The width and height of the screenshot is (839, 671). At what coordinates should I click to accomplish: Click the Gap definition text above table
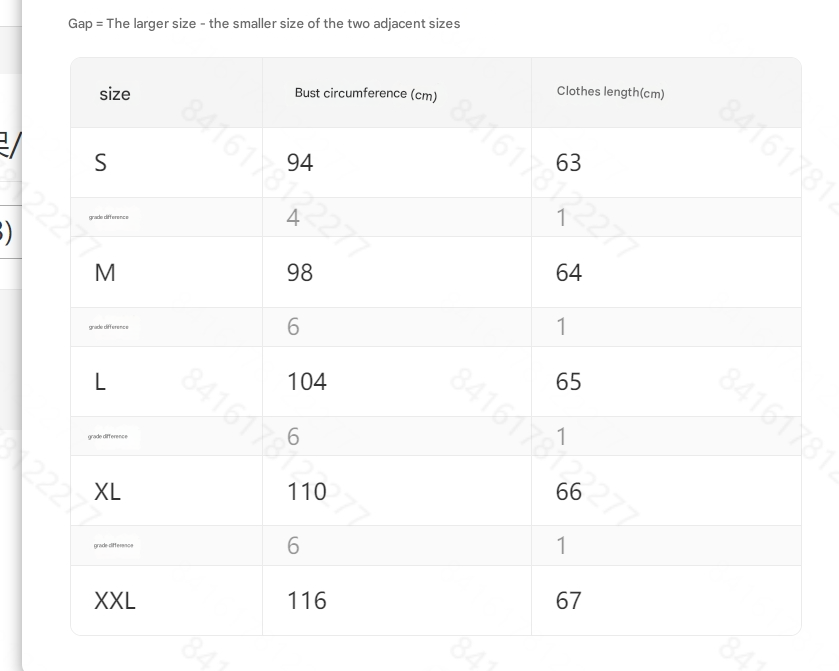(x=264, y=24)
